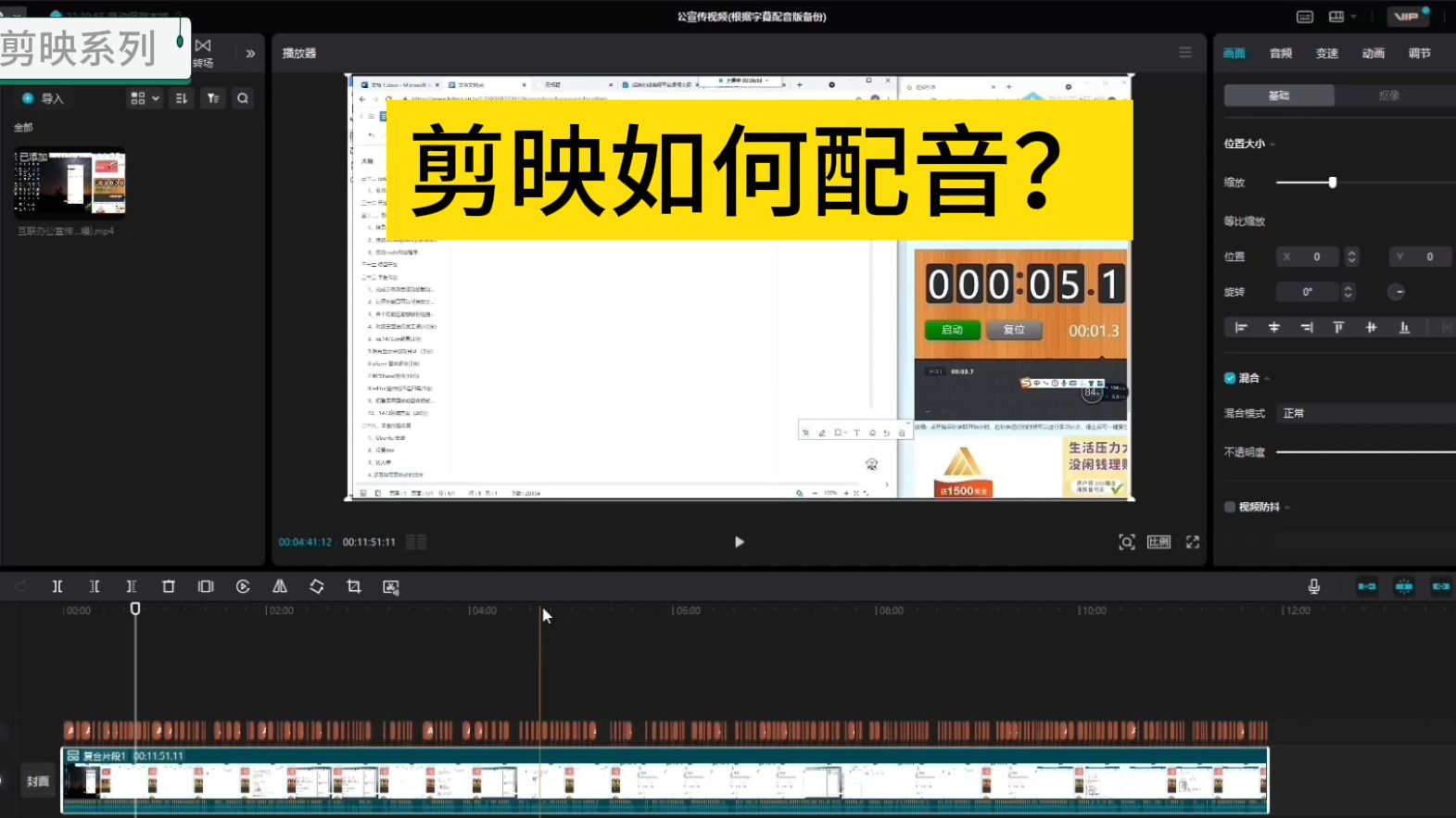Image resolution: width=1456 pixels, height=818 pixels.
Task: Click the rotate clip icon
Action: (317, 586)
